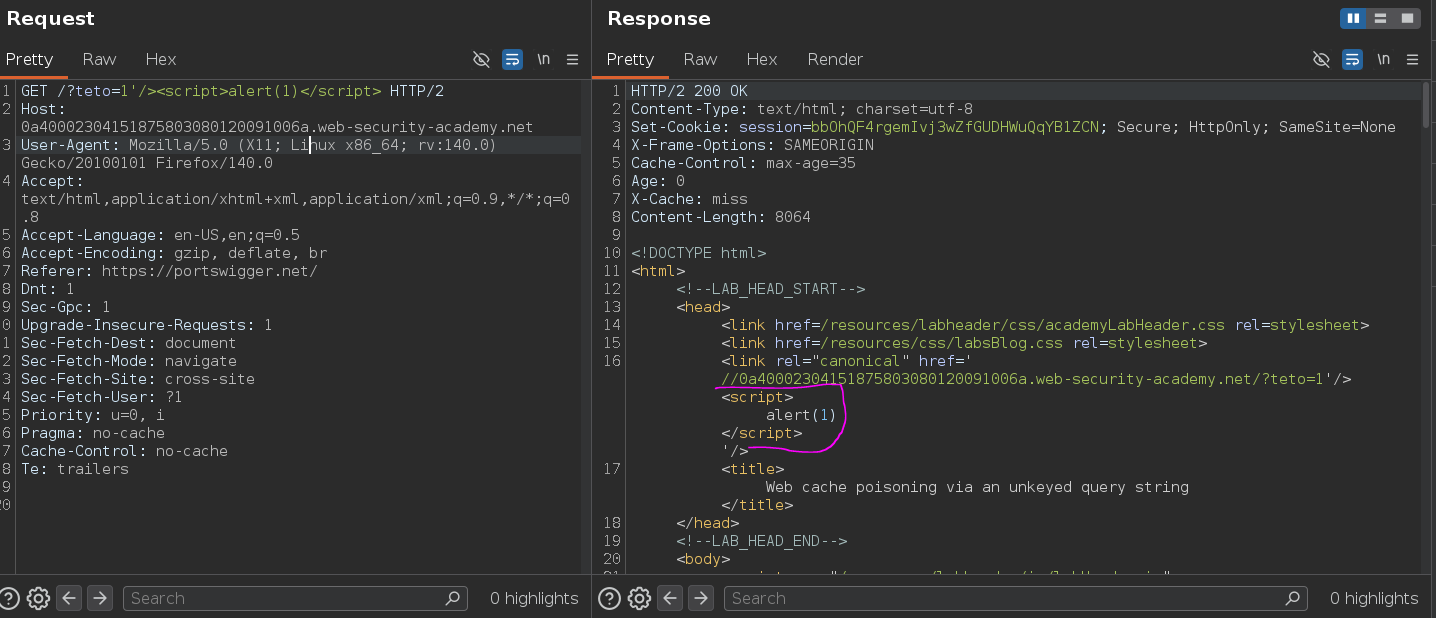Click the Sec-Fetch-Site: cross-site line
This screenshot has width=1436, height=618.
point(138,379)
